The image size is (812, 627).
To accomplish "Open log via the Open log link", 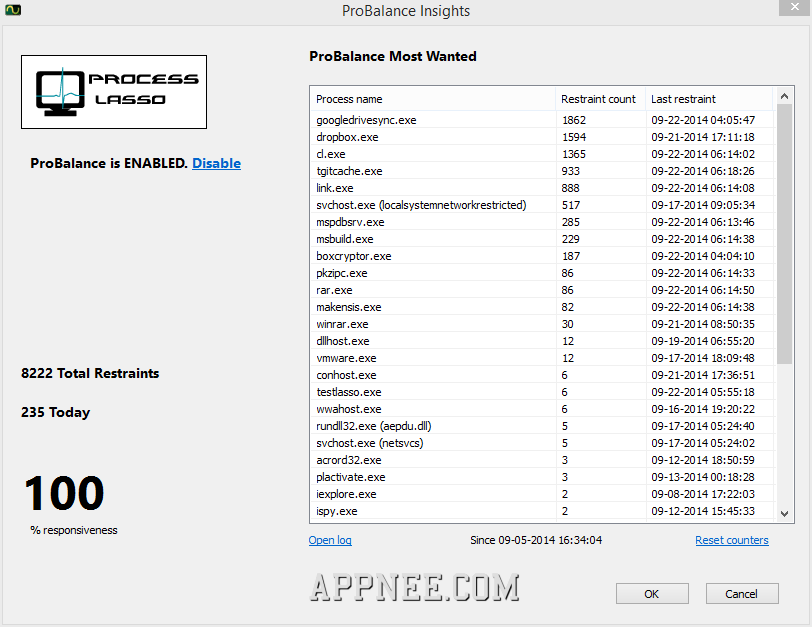I will tap(330, 540).
